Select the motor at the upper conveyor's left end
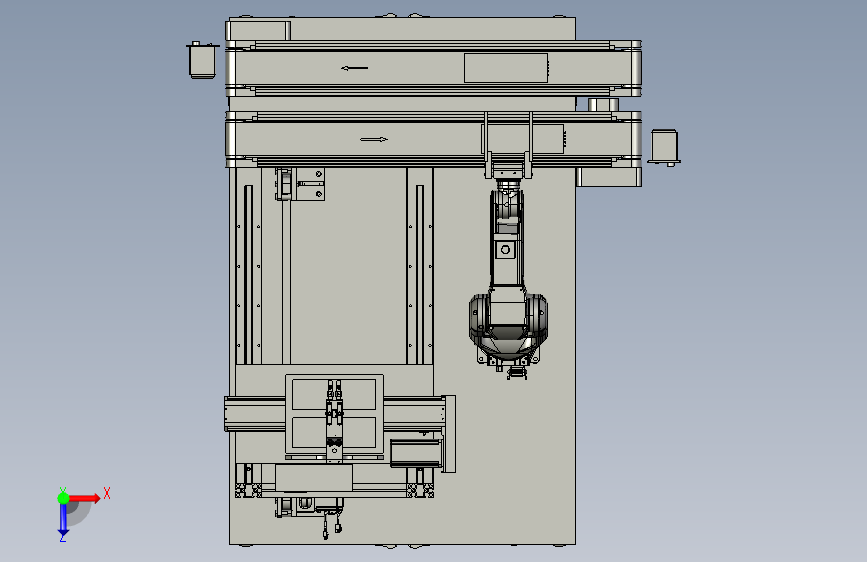The height and width of the screenshot is (562, 867). pyautogui.click(x=202, y=60)
